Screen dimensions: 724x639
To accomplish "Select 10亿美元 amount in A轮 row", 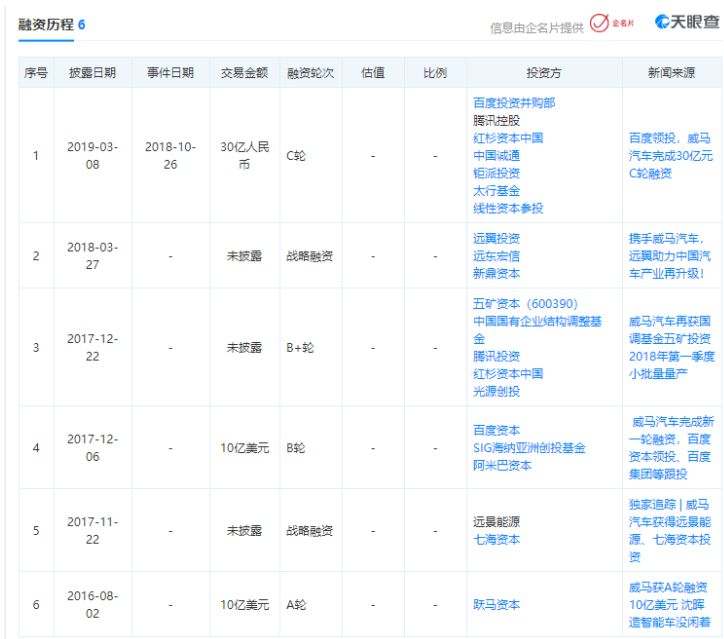I will (x=244, y=604).
